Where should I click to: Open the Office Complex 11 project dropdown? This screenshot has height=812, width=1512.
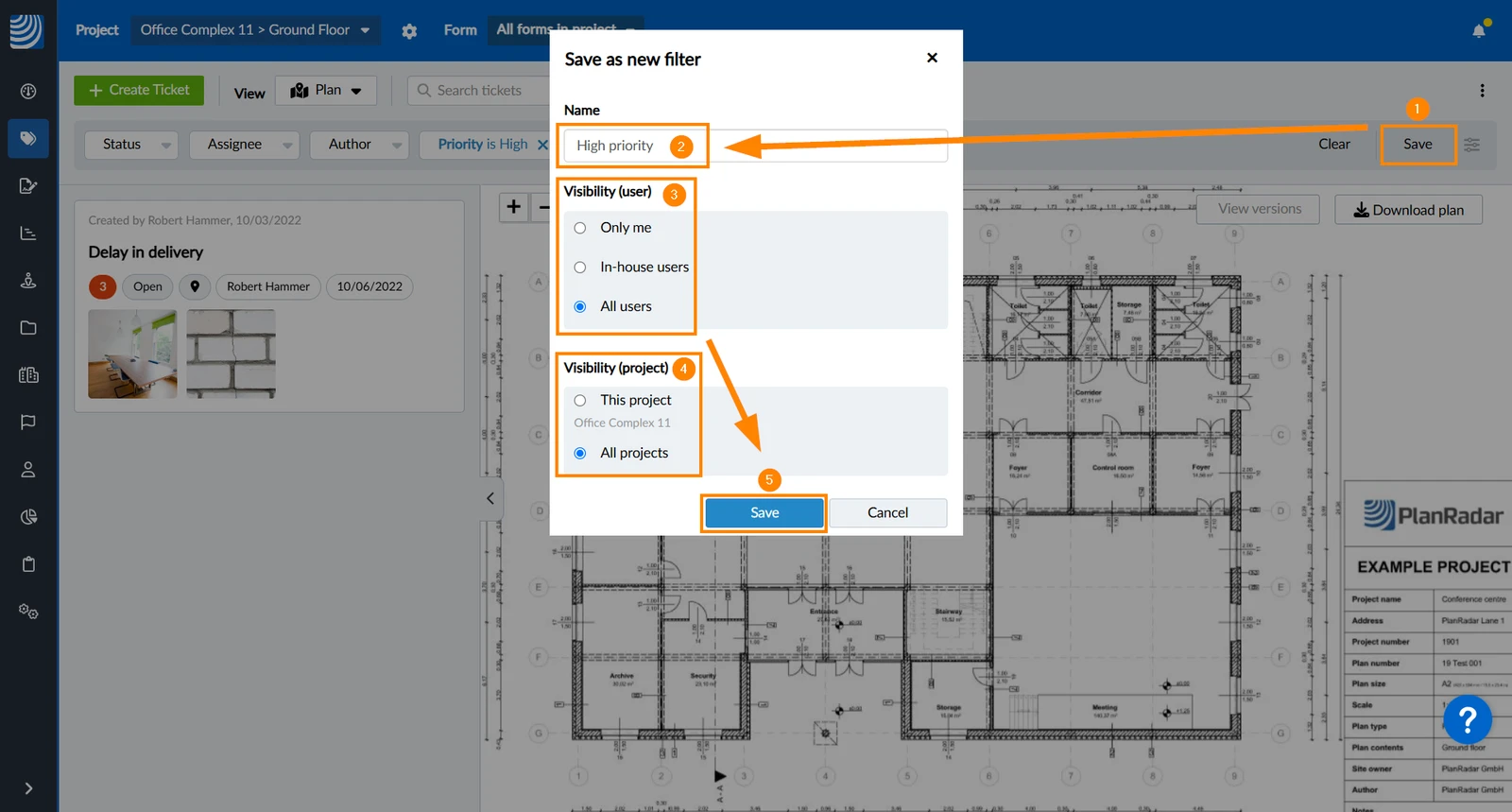pyautogui.click(x=256, y=30)
